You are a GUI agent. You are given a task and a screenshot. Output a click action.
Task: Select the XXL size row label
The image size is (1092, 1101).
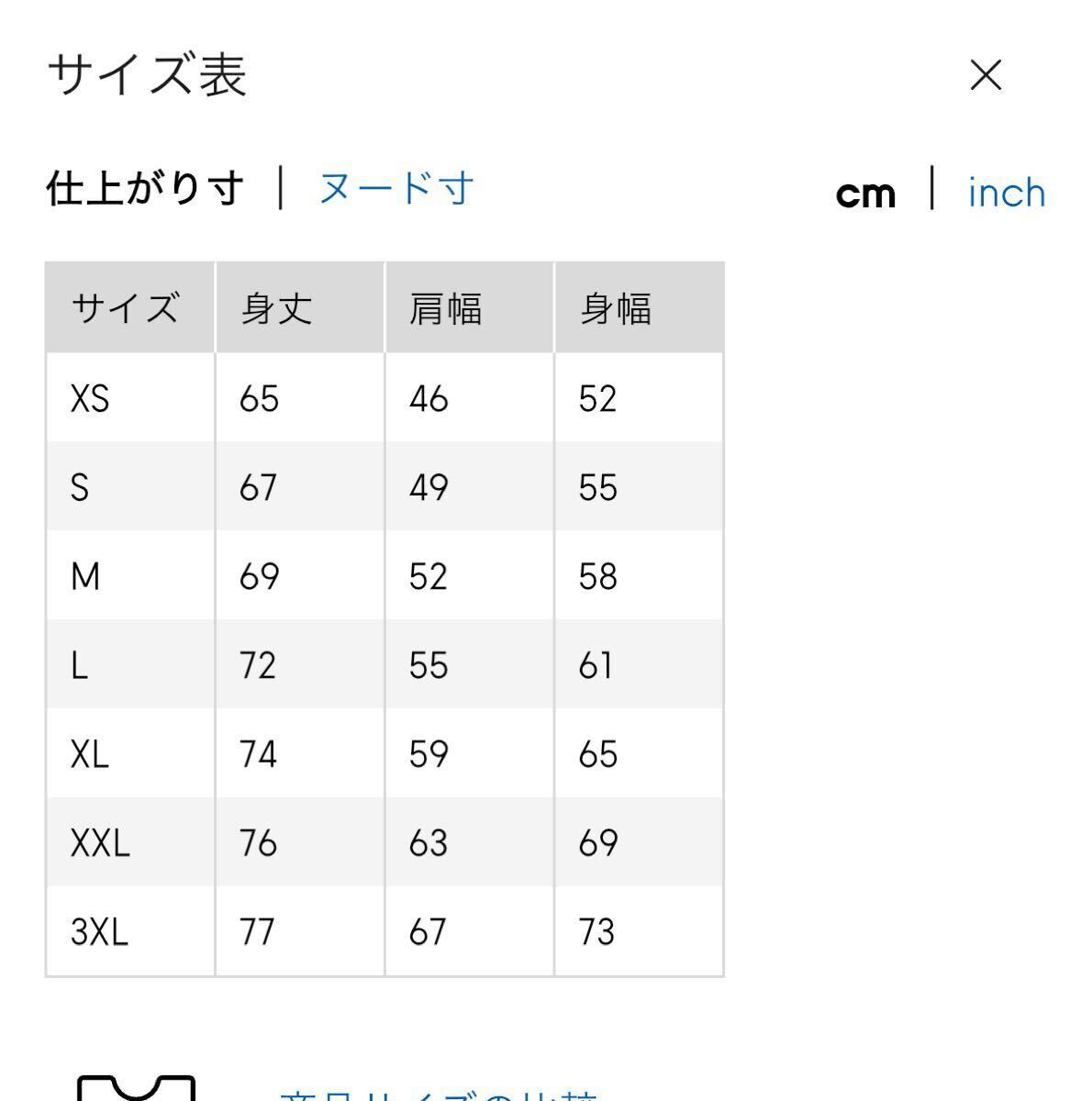pos(100,842)
